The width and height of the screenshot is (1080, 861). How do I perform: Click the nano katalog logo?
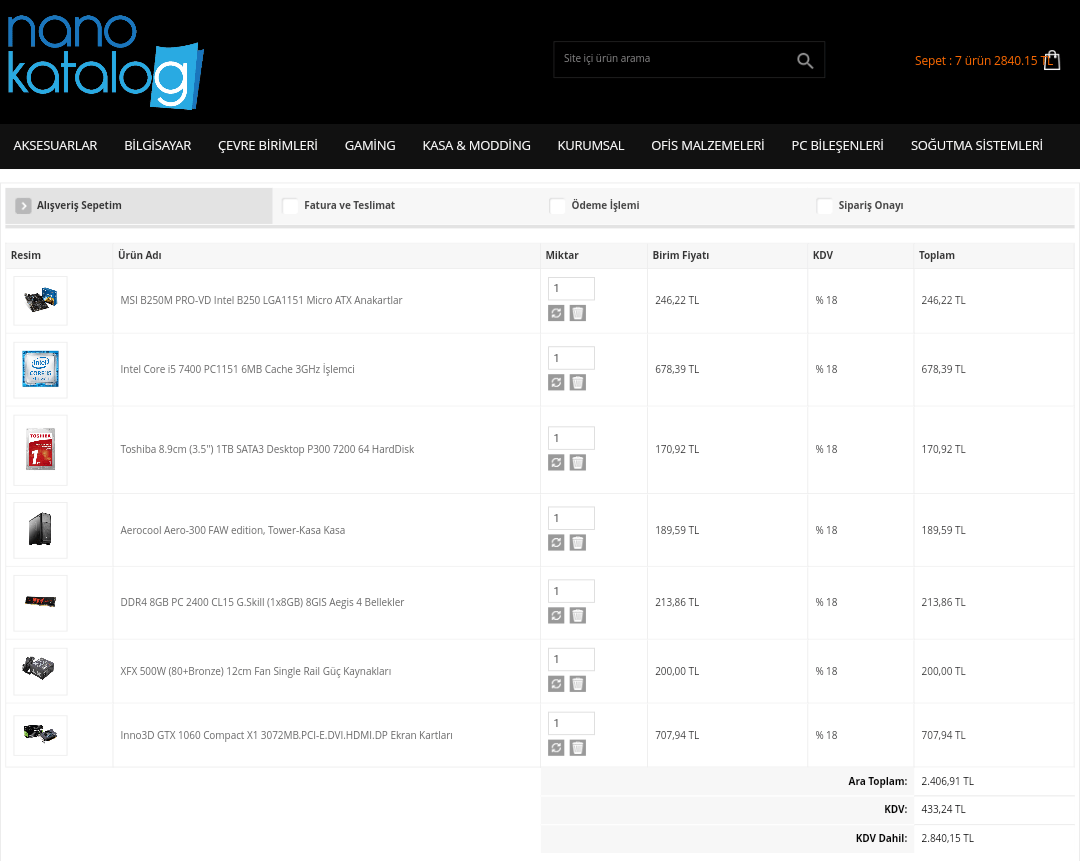[x=105, y=62]
